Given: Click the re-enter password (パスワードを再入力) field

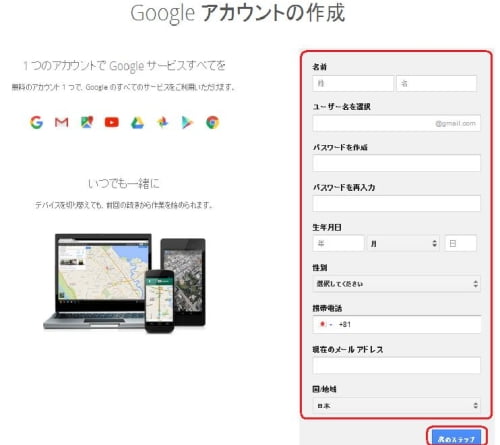Looking at the screenshot, I should tap(396, 203).
